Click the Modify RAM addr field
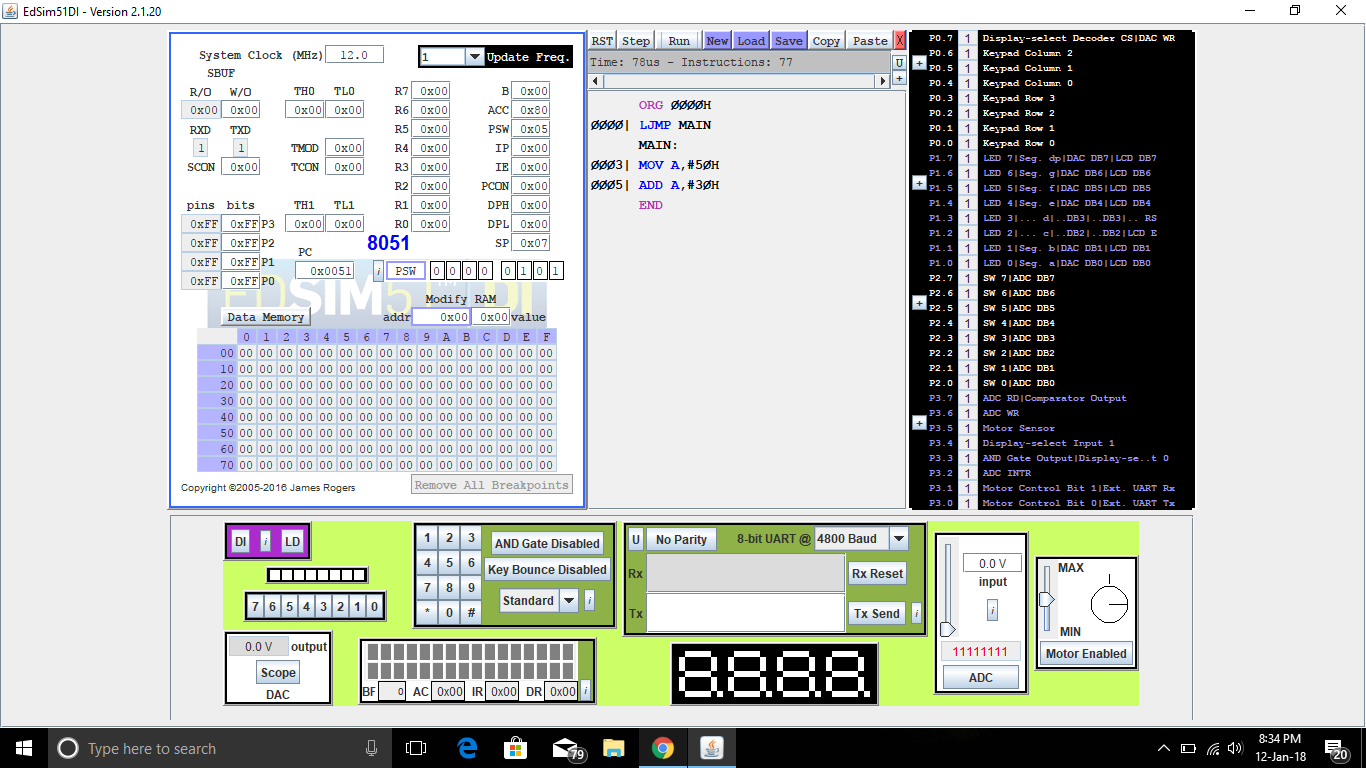This screenshot has width=1366, height=768. [x=442, y=317]
